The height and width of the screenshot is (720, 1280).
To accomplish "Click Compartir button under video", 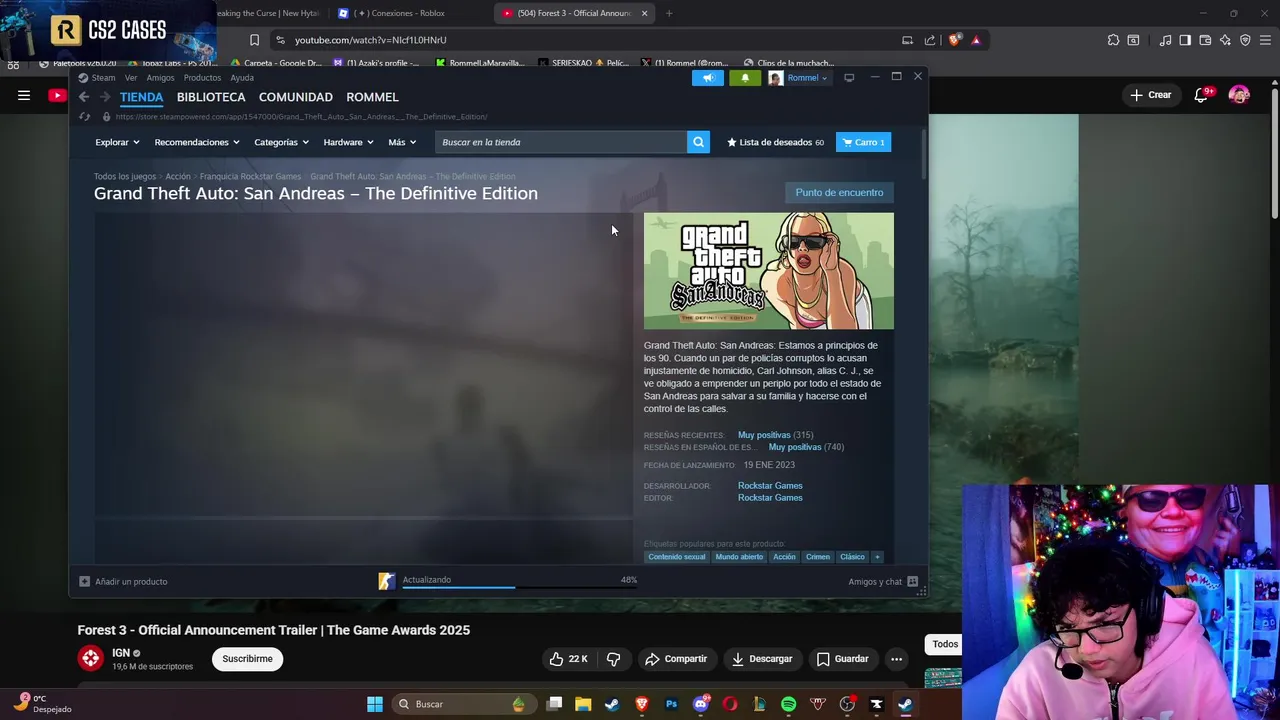I will click(676, 659).
